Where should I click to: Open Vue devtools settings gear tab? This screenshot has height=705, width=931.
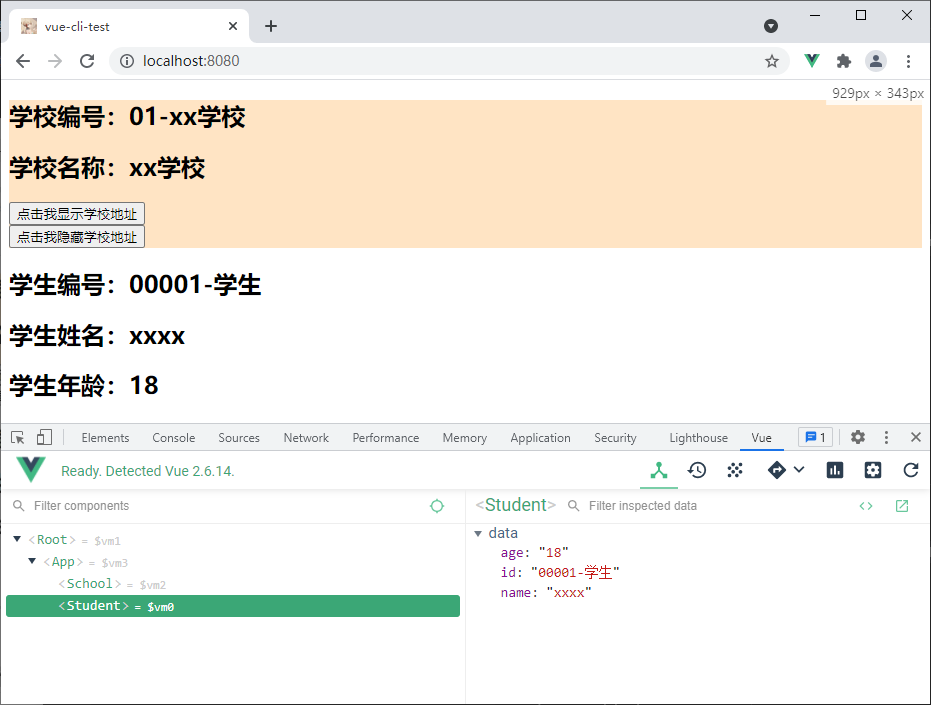pos(873,470)
